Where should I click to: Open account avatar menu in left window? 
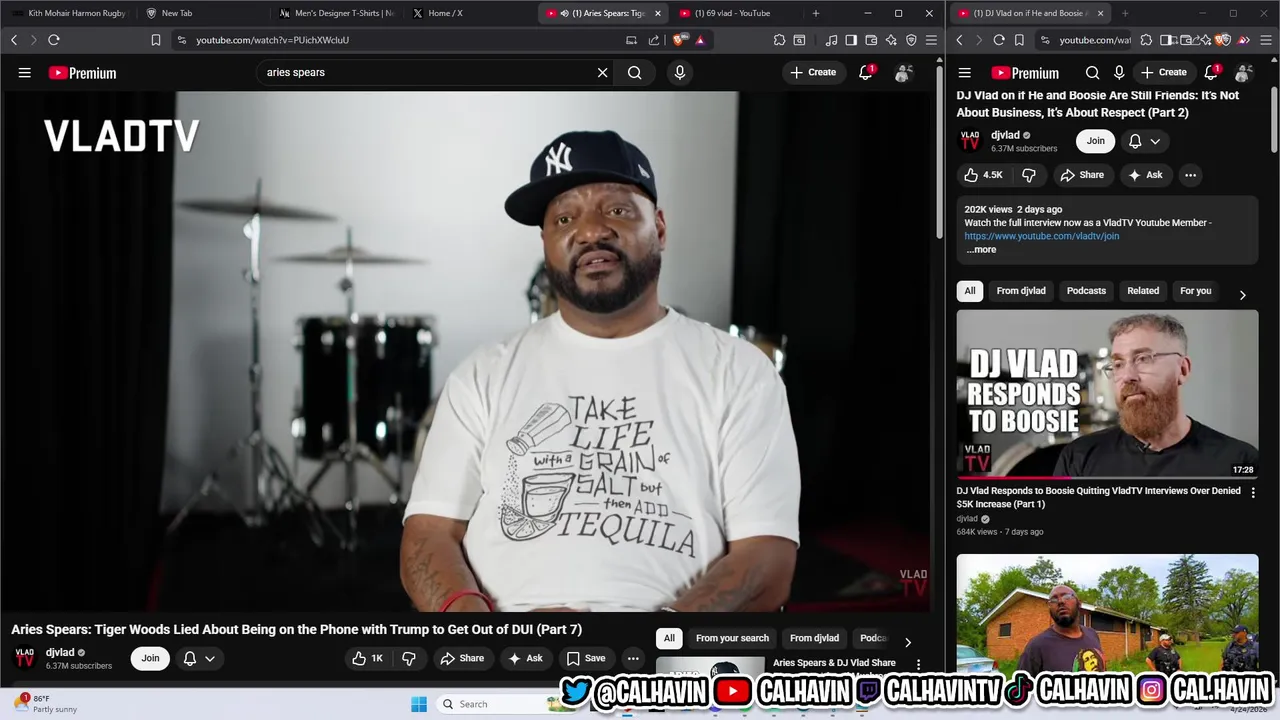903,73
